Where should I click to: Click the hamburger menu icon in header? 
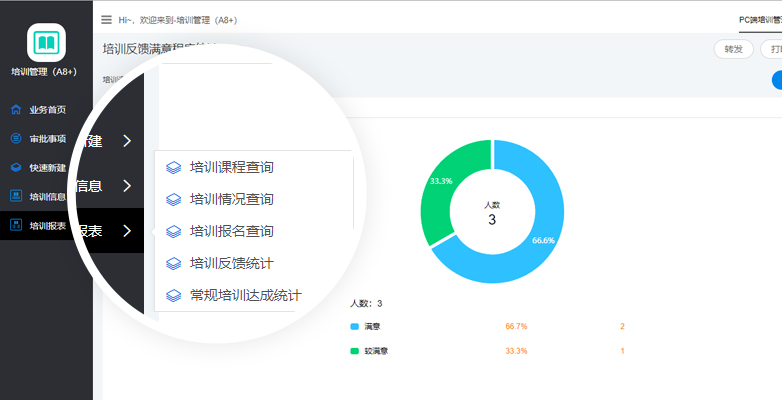[x=107, y=20]
